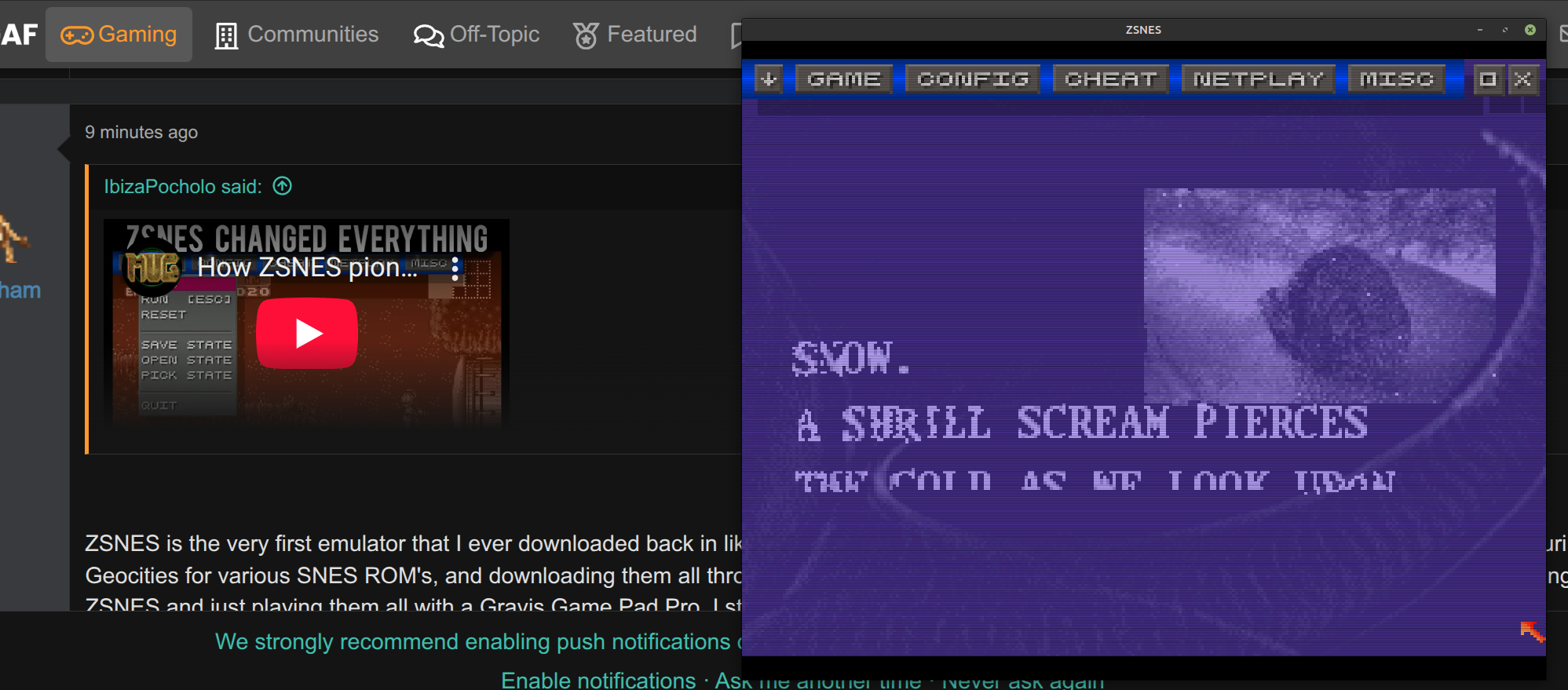The width and height of the screenshot is (1568, 690).
Task: Open the CHEAT menu in ZSNES
Action: pos(1111,79)
